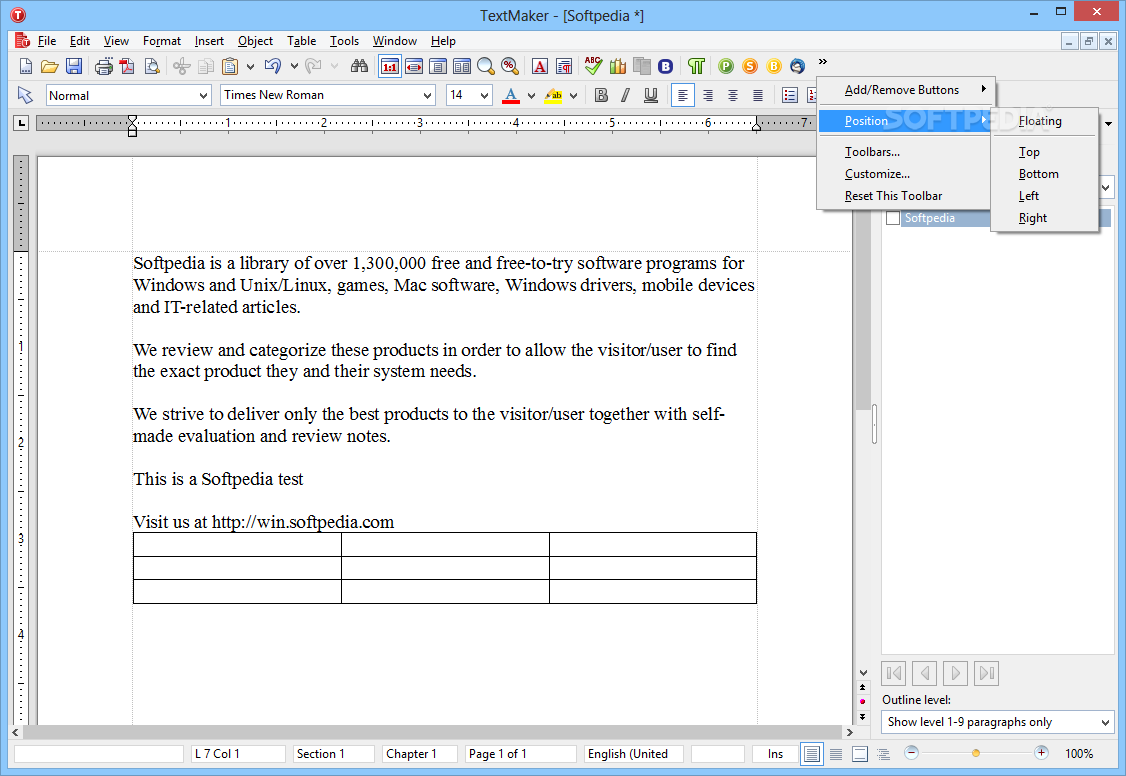
Task: Open the bulleted list icon
Action: pyautogui.click(x=790, y=95)
